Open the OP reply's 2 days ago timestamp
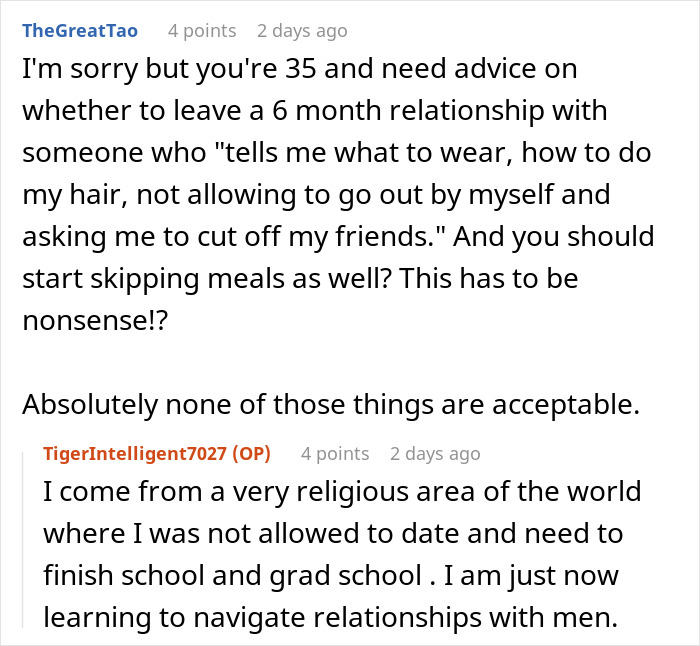Viewport: 700px width, 646px height. click(435, 454)
